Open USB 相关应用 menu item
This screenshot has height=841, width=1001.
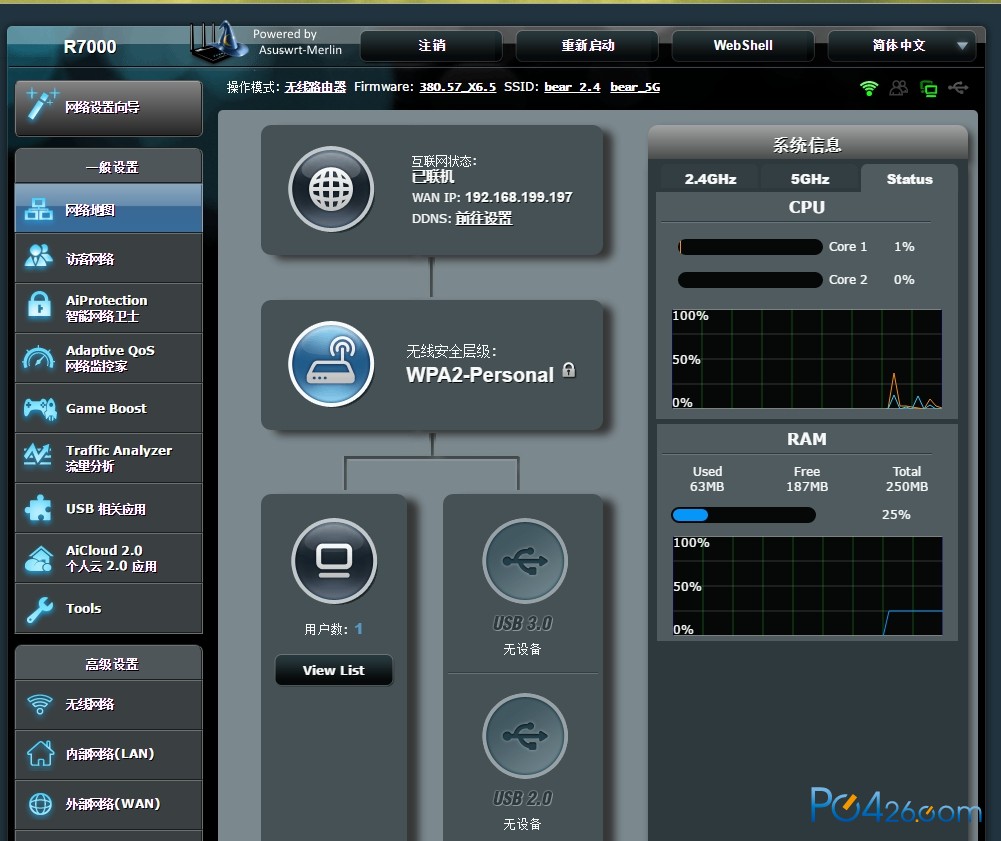click(x=109, y=508)
